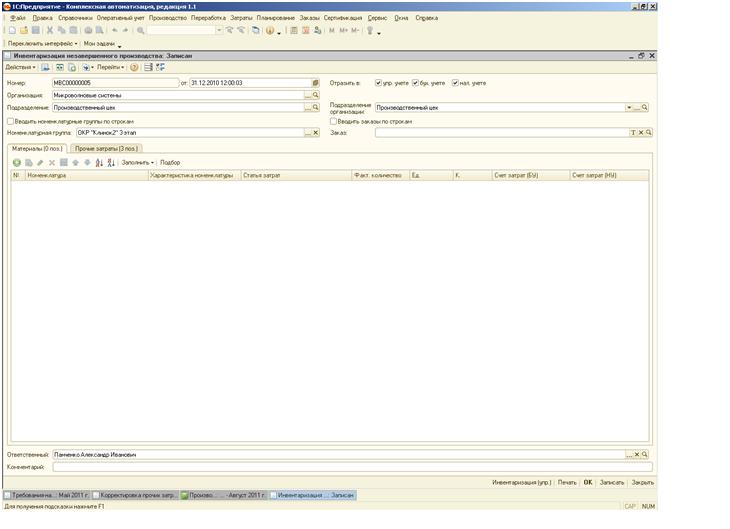Switch to Корректировка прочих затр. window tab
Image resolution: width=730 pixels, height=529 pixels.
tap(135, 495)
